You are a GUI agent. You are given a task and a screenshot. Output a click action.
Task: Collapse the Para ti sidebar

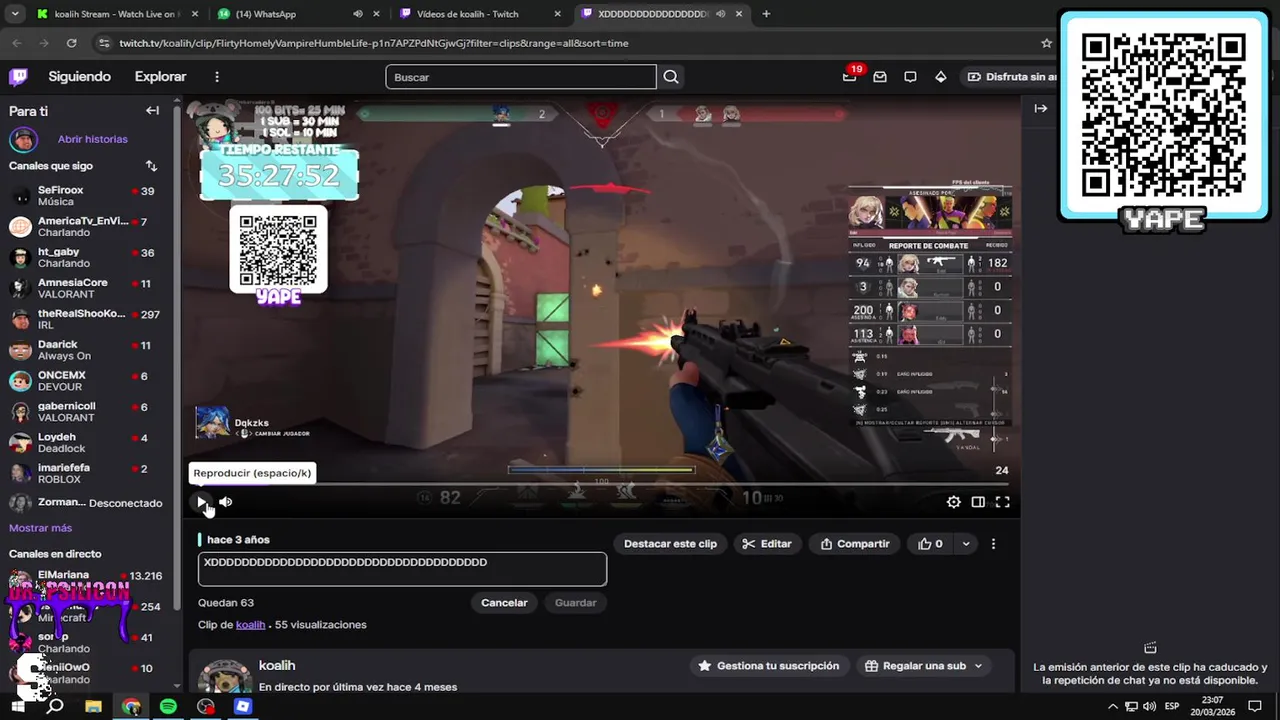point(152,111)
